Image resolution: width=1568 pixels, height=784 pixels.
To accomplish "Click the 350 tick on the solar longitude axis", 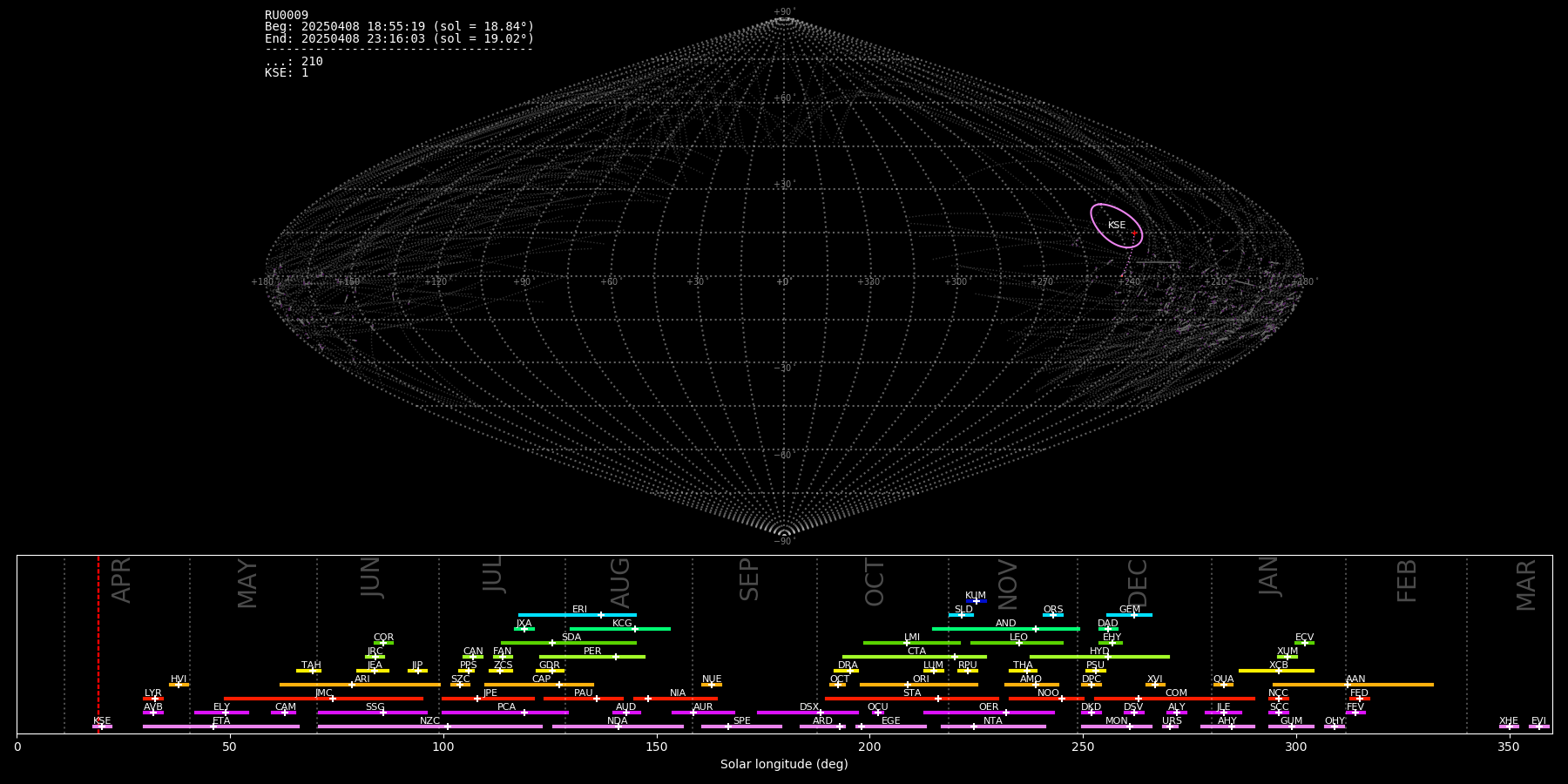I will [x=1509, y=747].
